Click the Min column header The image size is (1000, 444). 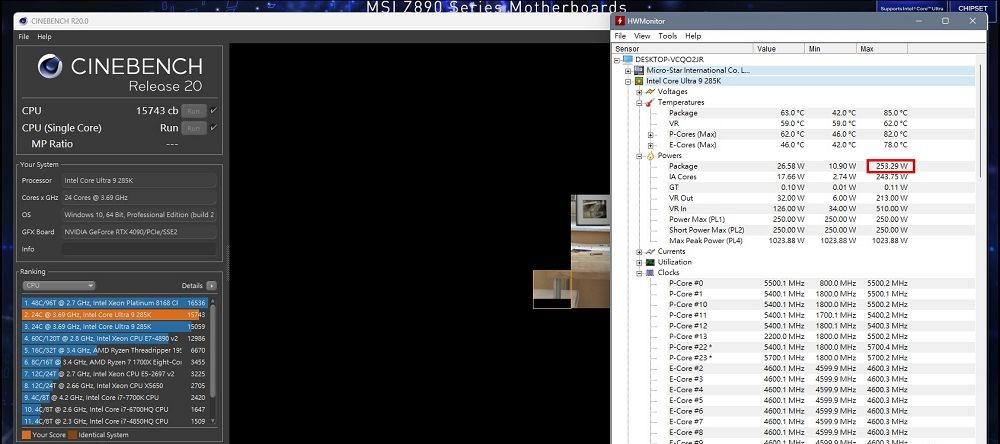tap(830, 48)
